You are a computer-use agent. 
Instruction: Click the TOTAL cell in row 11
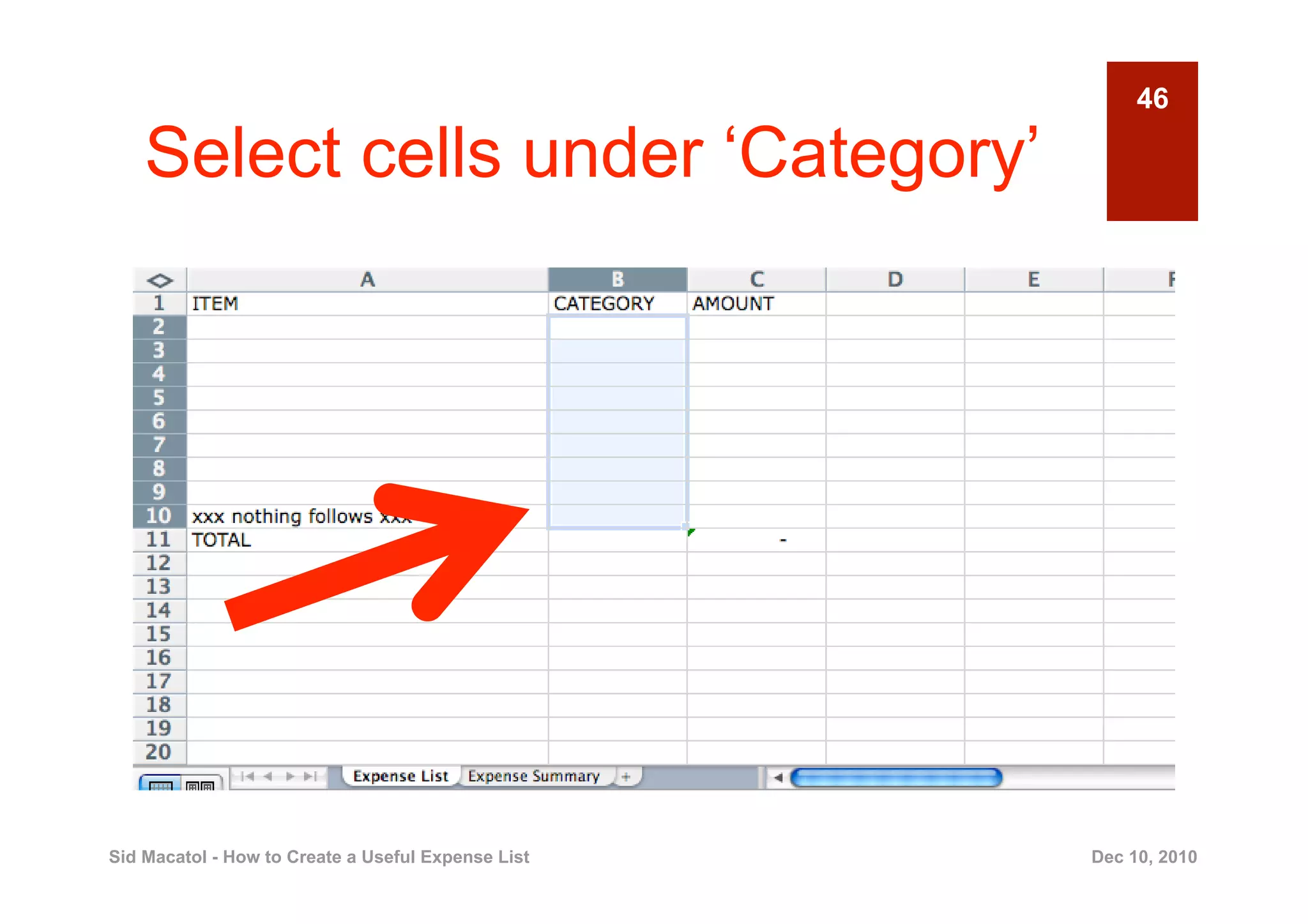tap(367, 540)
